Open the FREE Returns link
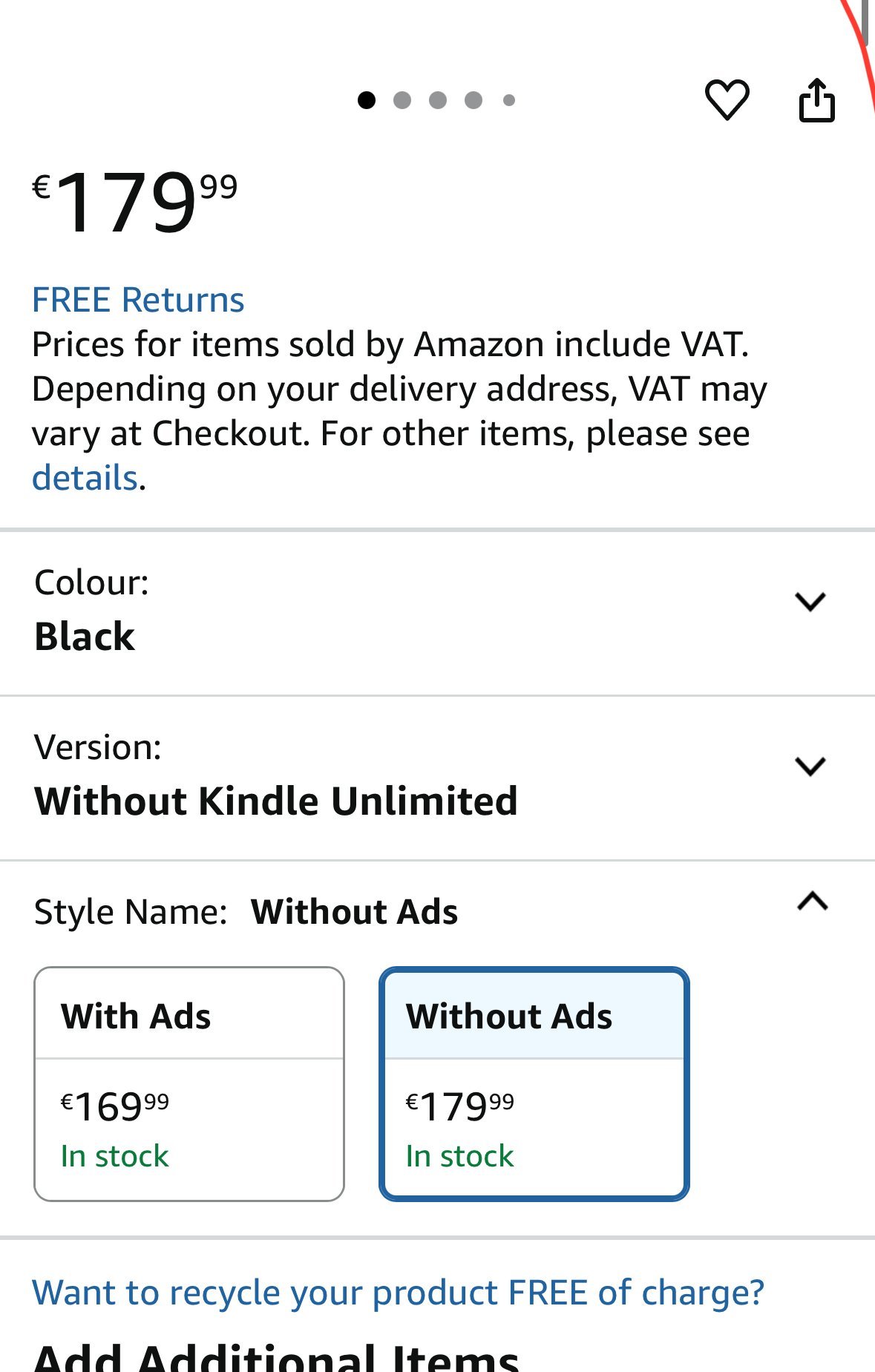This screenshot has height=1372, width=875. pos(138,300)
